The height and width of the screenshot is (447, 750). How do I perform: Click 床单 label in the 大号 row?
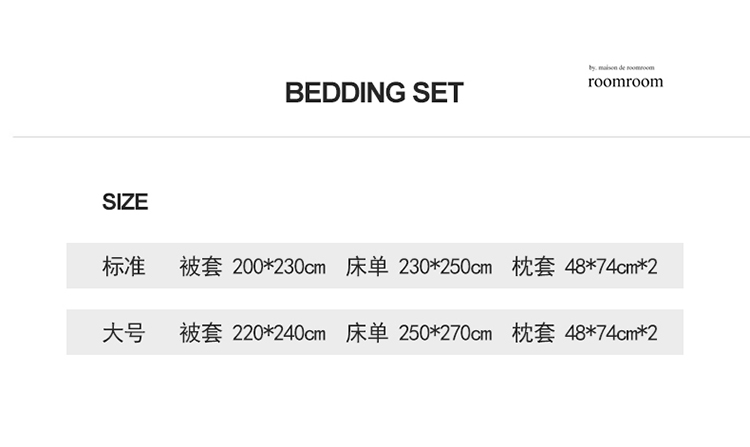coord(366,333)
